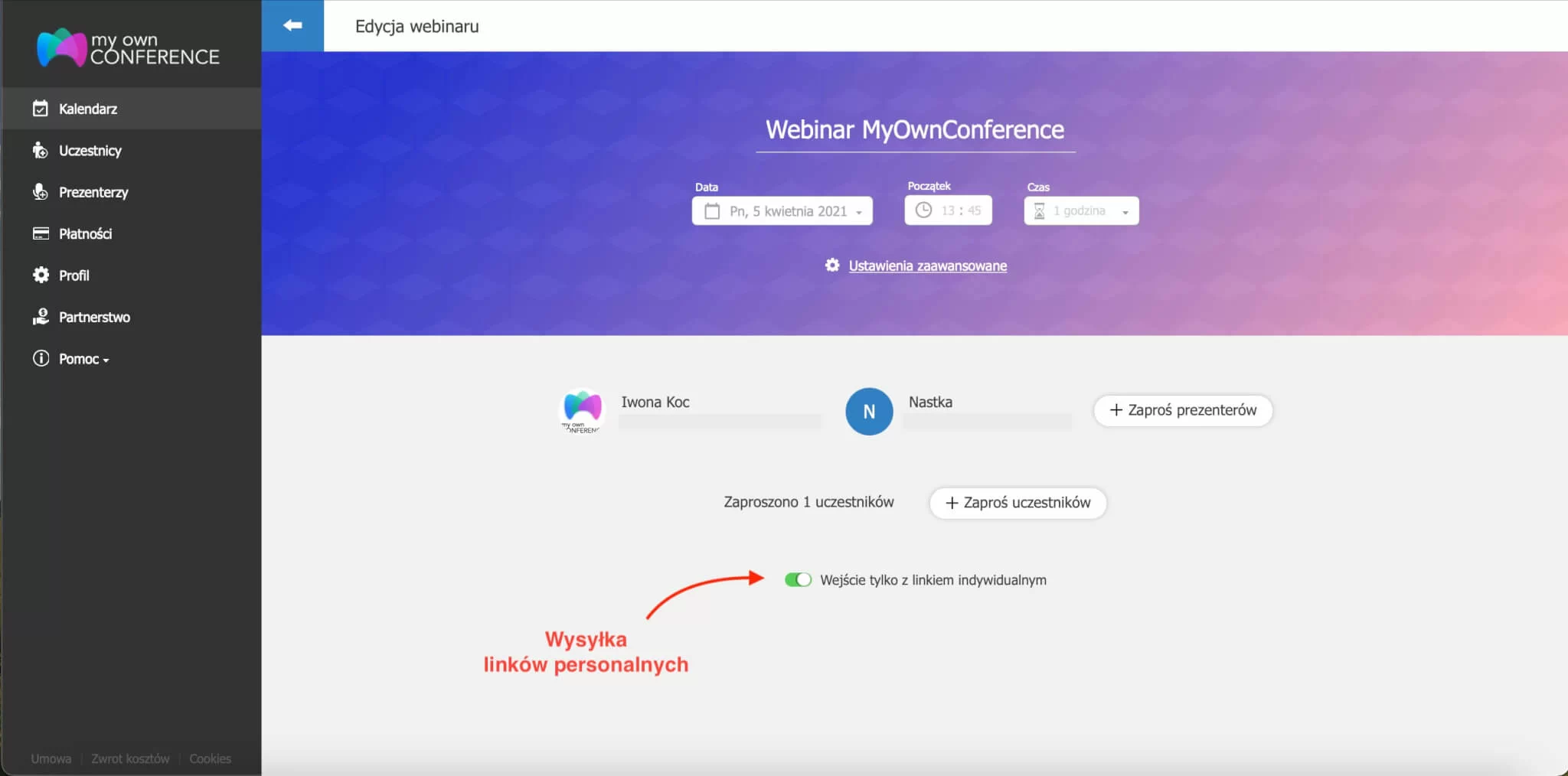Open the Data date dropdown
1568x776 pixels.
click(782, 211)
